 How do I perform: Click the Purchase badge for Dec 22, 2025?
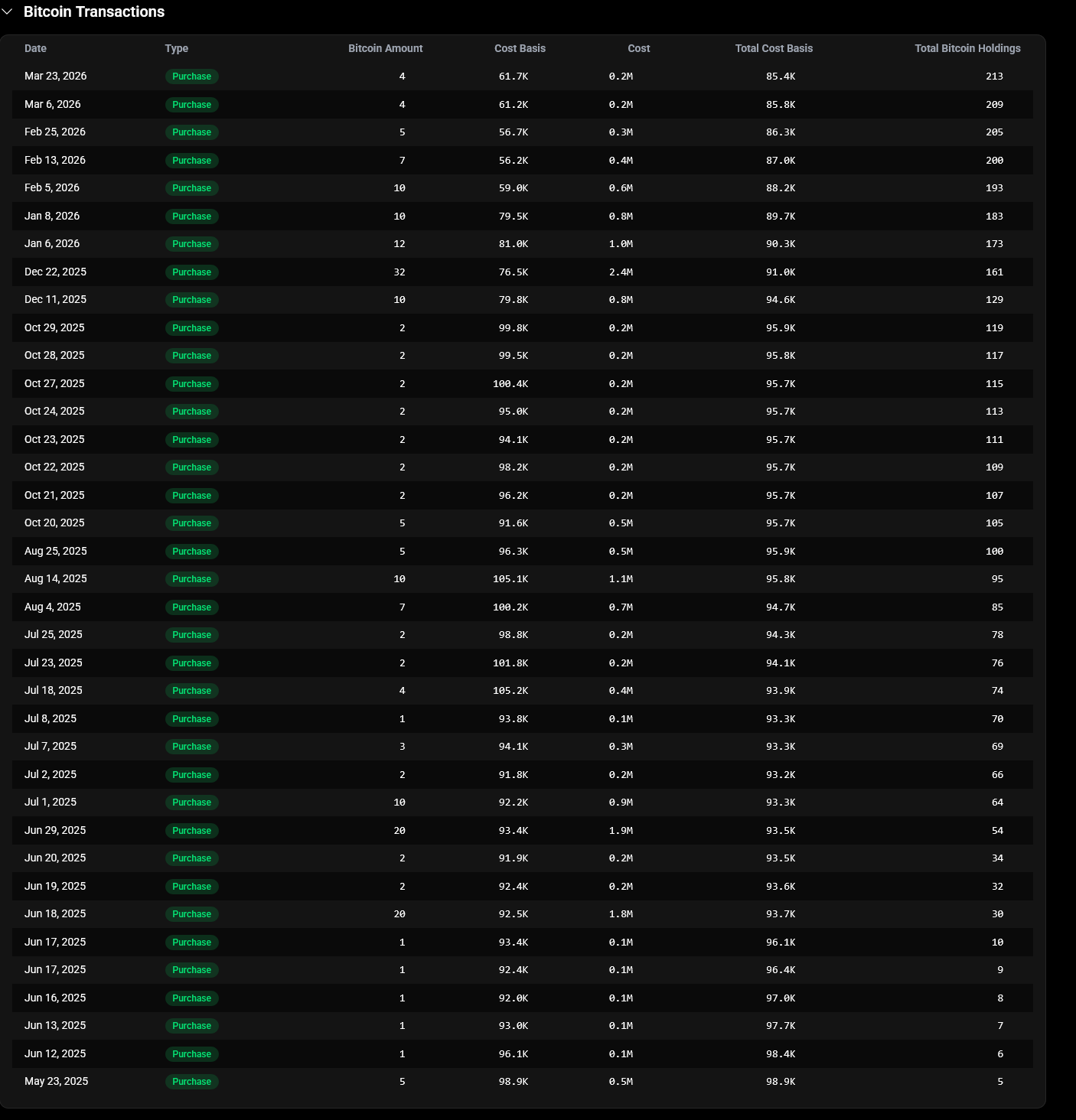click(x=192, y=272)
